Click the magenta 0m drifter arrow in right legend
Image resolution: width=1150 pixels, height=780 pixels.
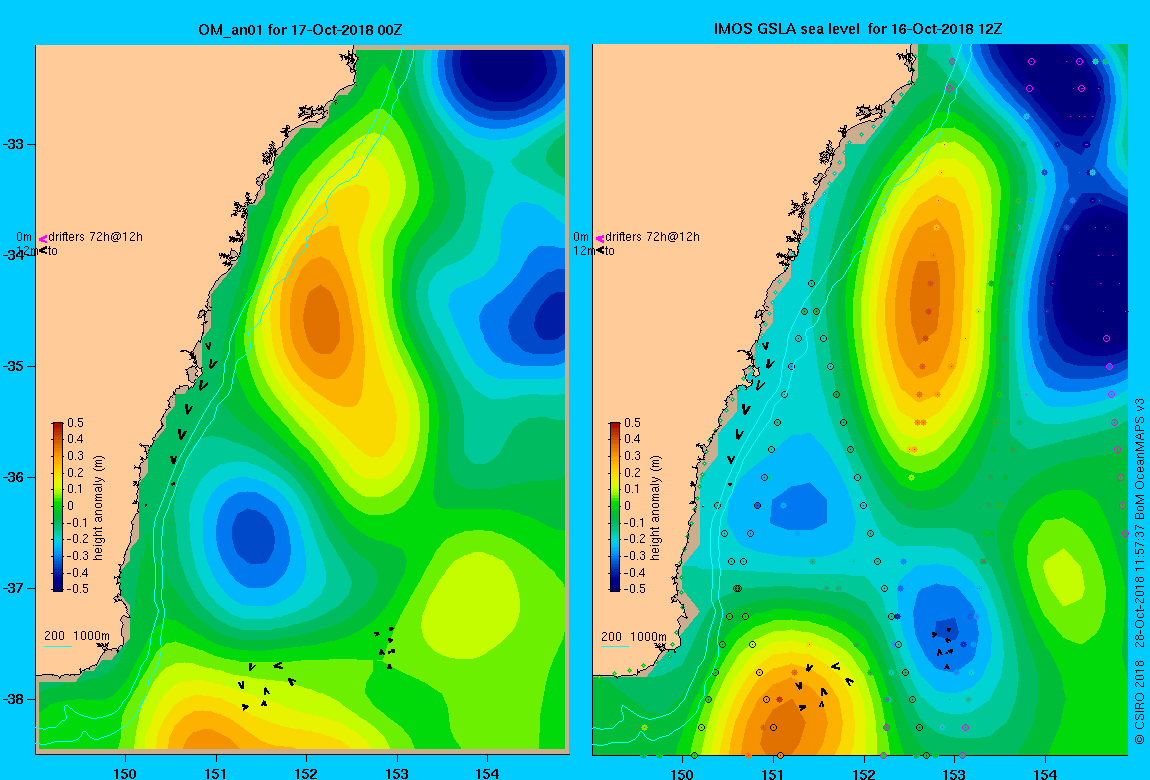(x=600, y=238)
